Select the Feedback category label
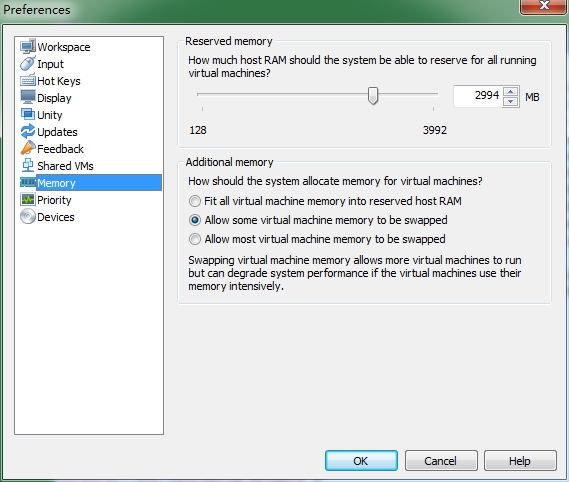Viewport: 569px width, 482px height. pyautogui.click(x=60, y=149)
